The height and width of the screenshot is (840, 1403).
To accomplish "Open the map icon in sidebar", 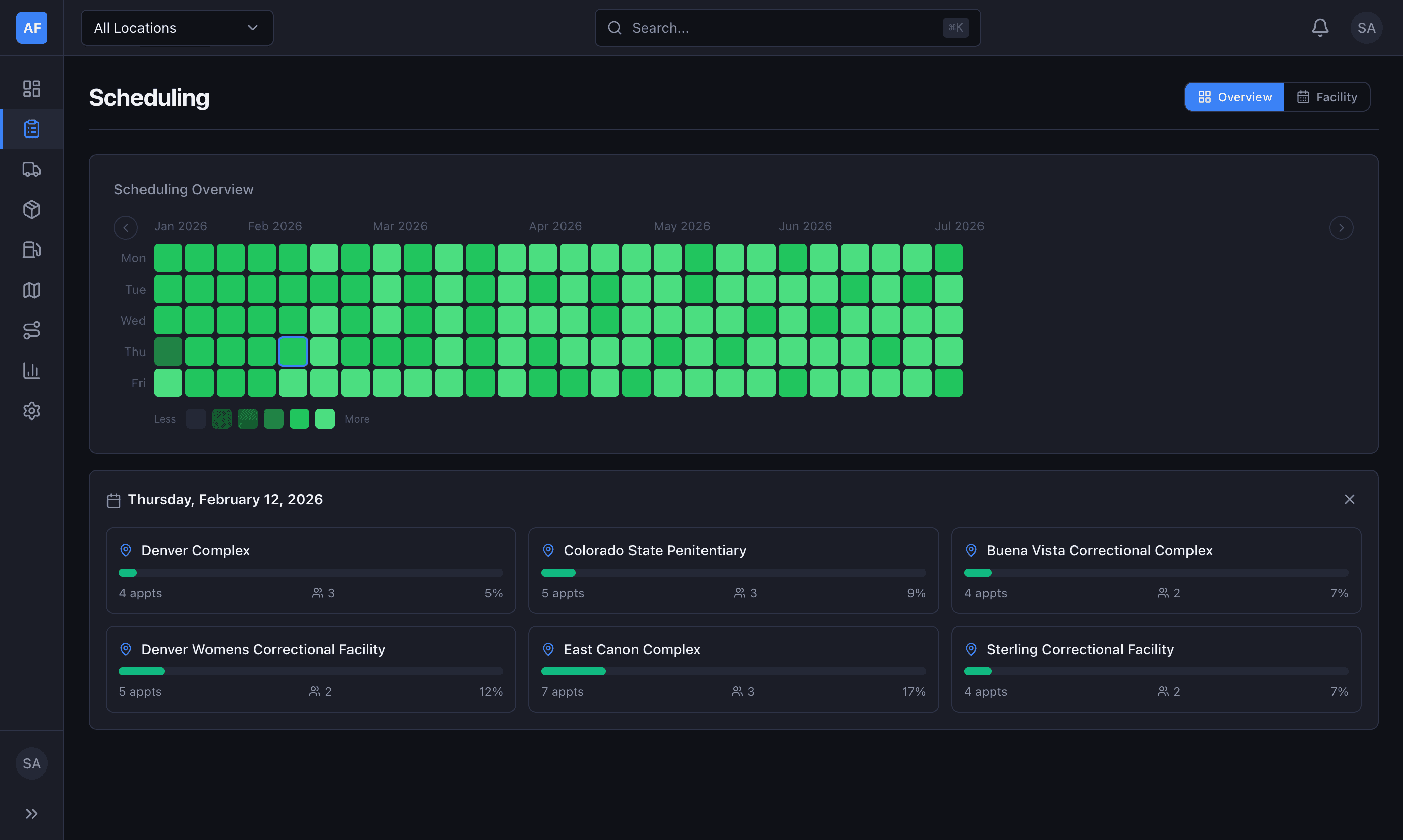I will coord(32,290).
